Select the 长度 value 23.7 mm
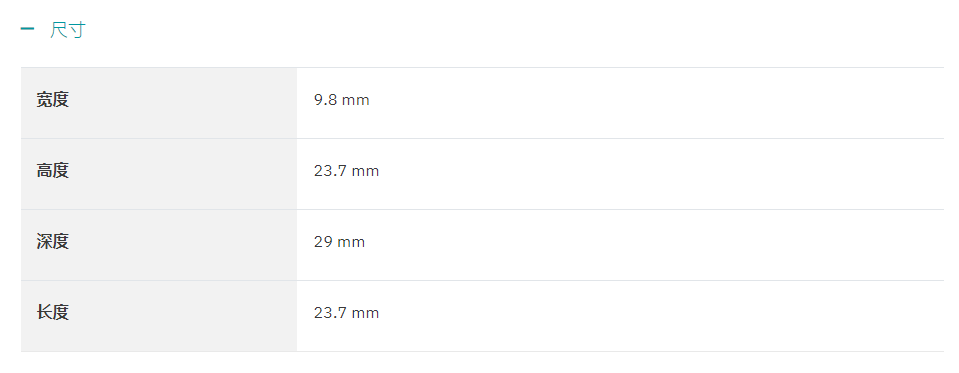Screen dimensions: 959x373 (347, 313)
